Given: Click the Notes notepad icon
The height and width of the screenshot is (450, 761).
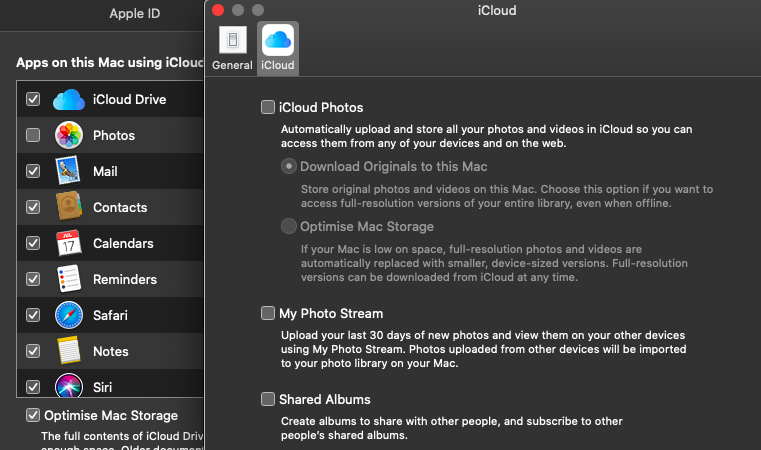Looking at the screenshot, I should tap(68, 351).
